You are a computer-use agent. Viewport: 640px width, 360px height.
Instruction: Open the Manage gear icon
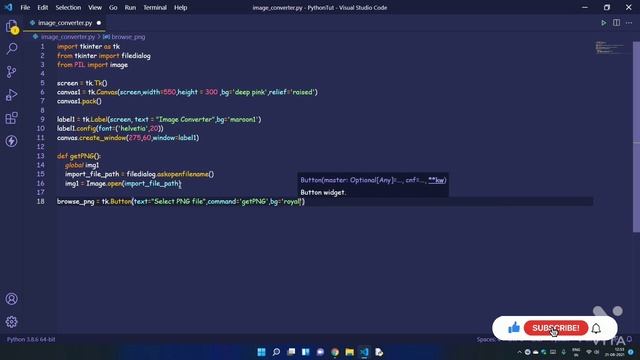(11, 322)
